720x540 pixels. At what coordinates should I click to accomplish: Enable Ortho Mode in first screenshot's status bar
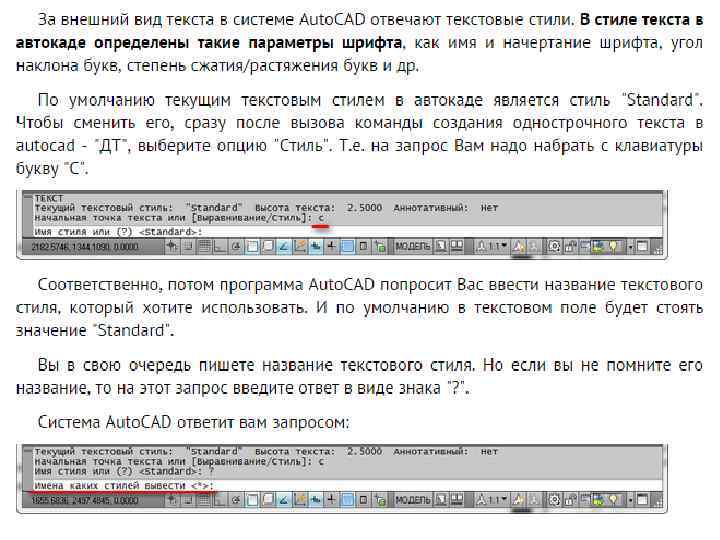(219, 247)
